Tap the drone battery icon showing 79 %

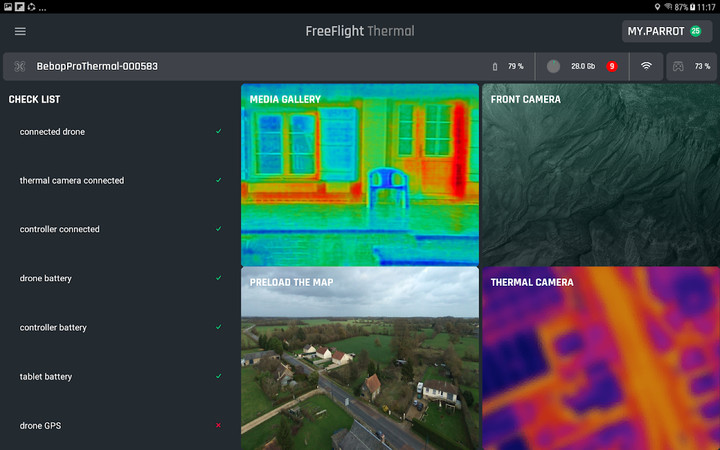click(x=495, y=67)
